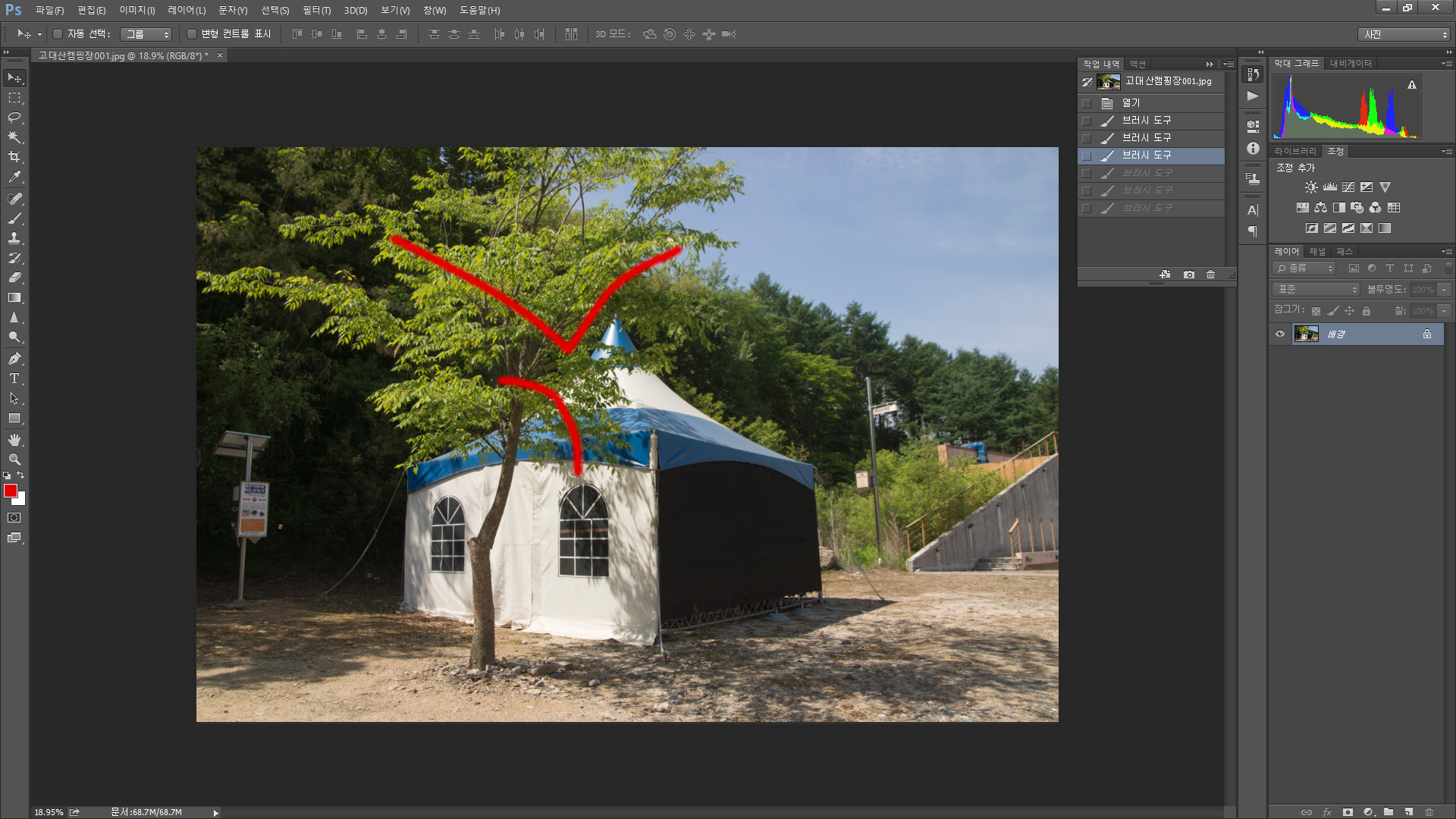Select the Lasso tool
This screenshot has height=819, width=1456.
click(14, 118)
